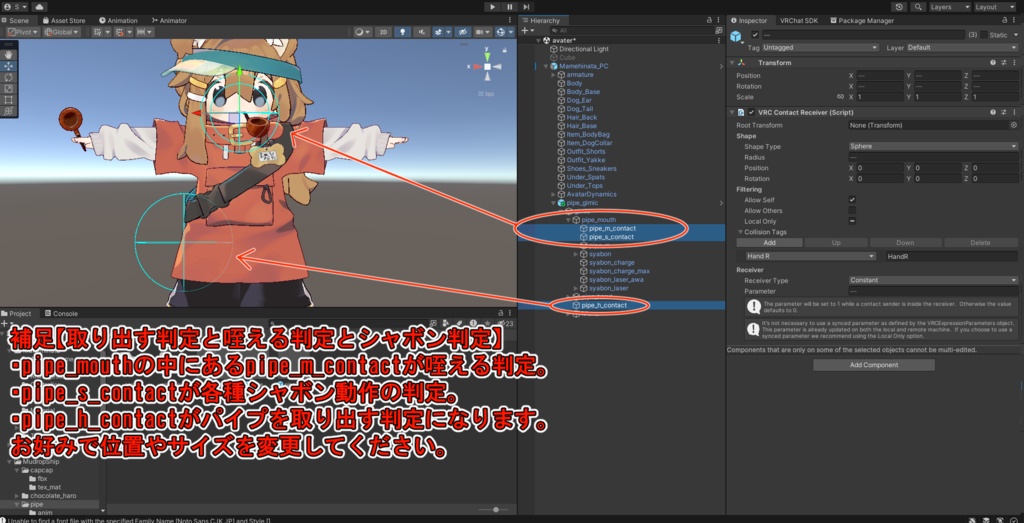Viewport: 1024px width, 523px height.
Task: Open the Layout dropdown
Action: point(995,7)
